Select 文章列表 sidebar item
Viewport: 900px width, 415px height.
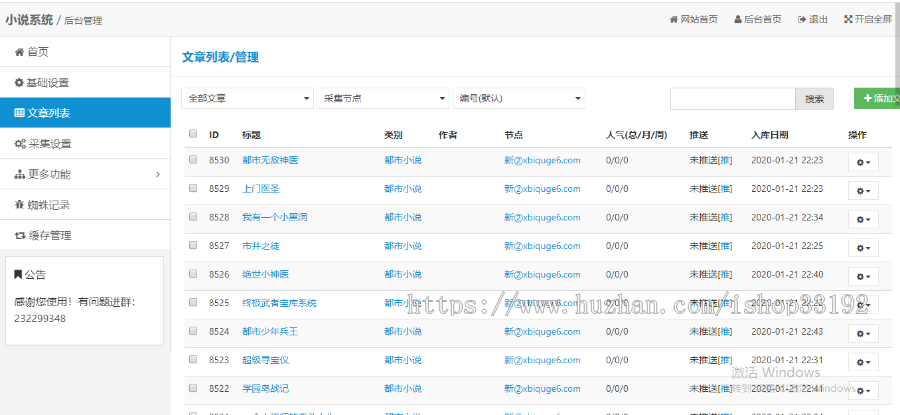click(x=85, y=113)
